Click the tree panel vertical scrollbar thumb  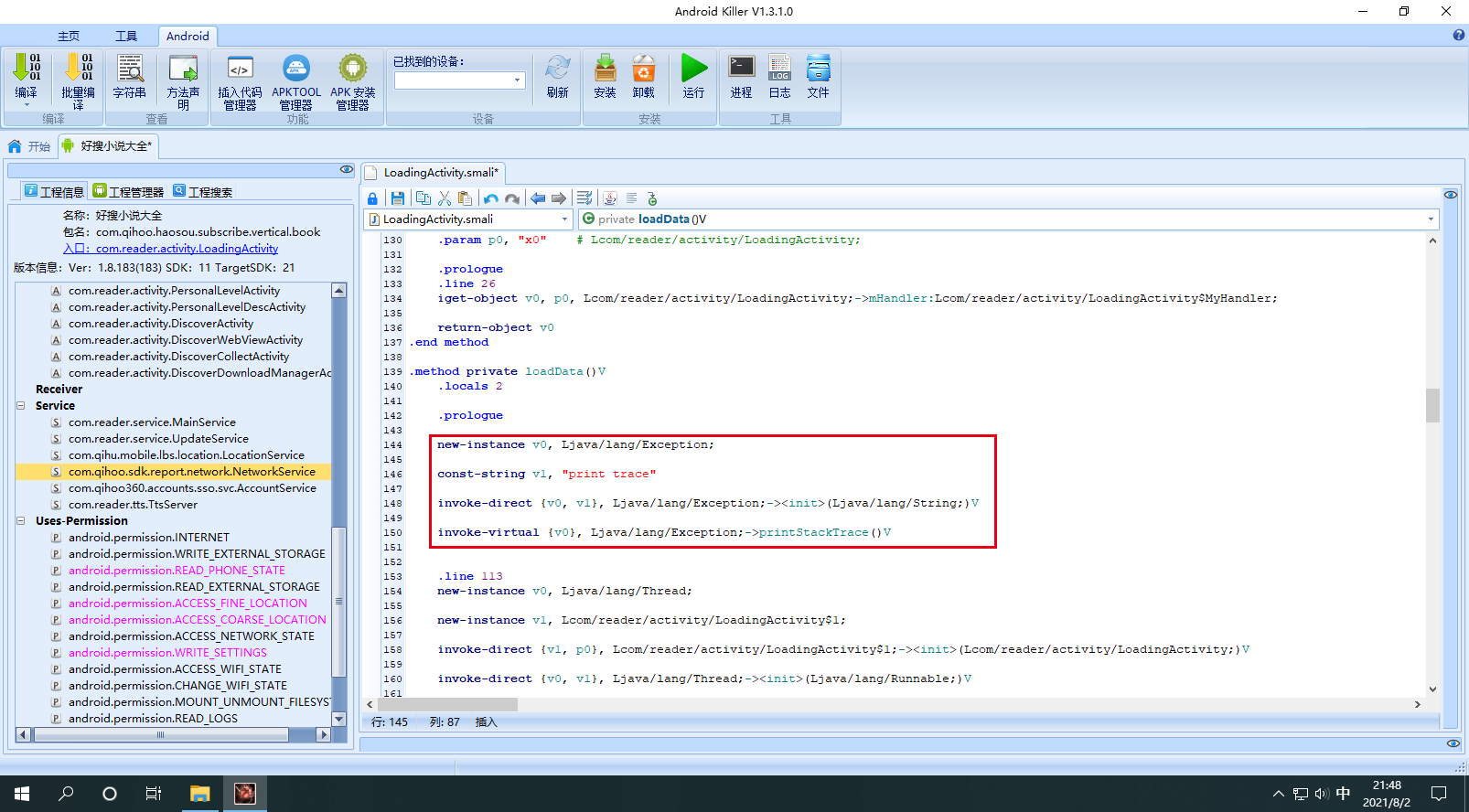[x=338, y=600]
